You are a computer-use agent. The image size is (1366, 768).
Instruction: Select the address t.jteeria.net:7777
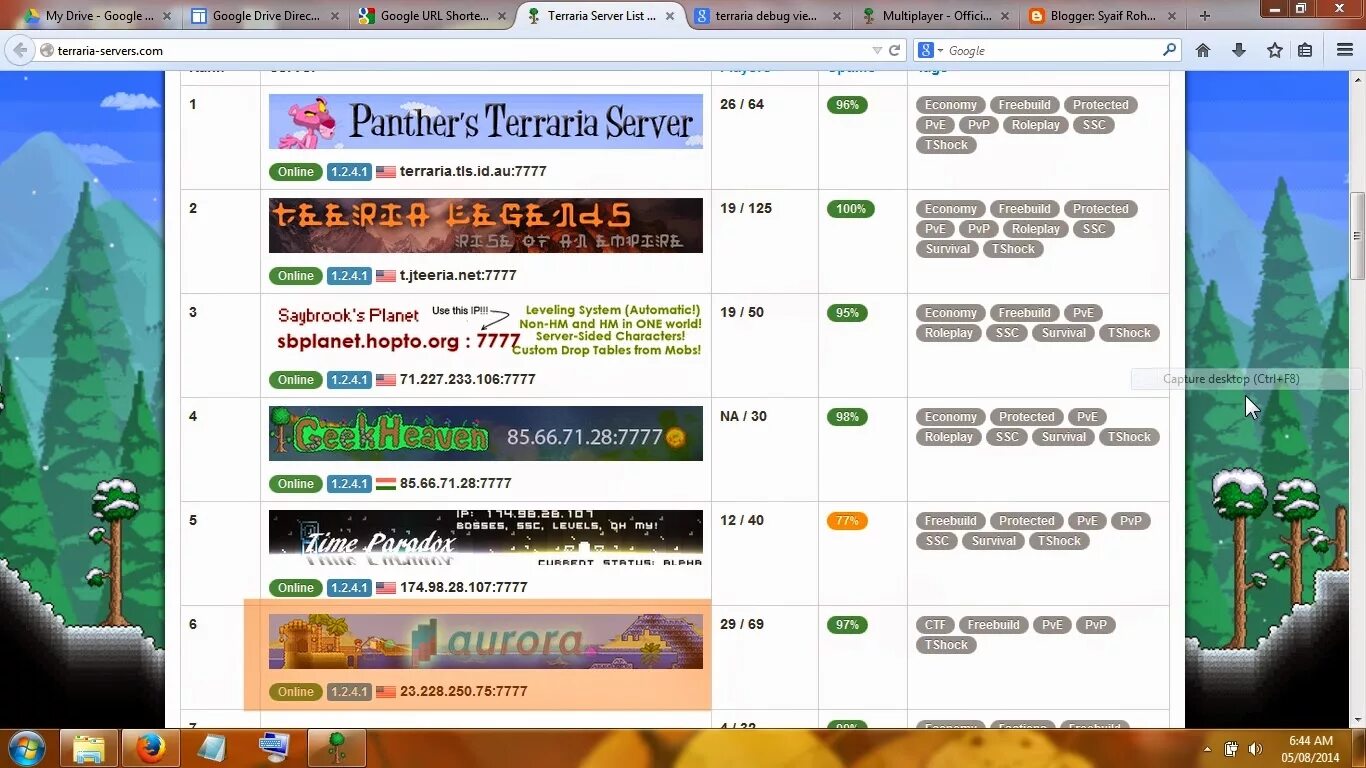click(x=458, y=276)
